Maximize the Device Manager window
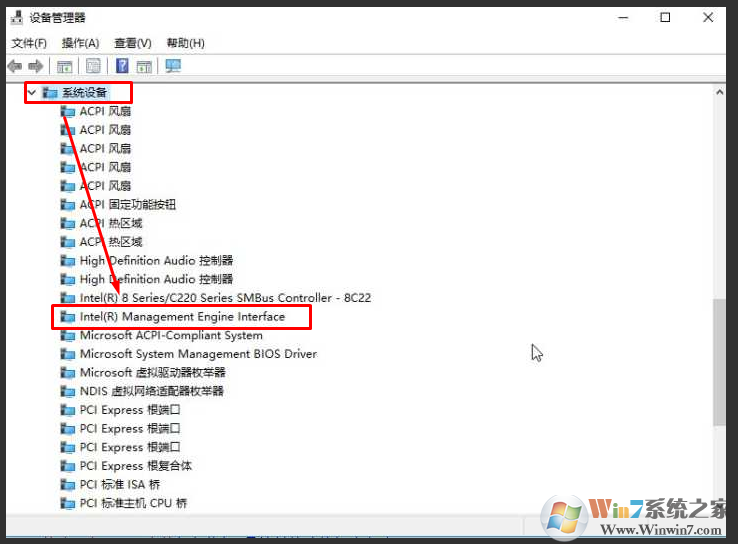The image size is (738, 544). point(665,18)
